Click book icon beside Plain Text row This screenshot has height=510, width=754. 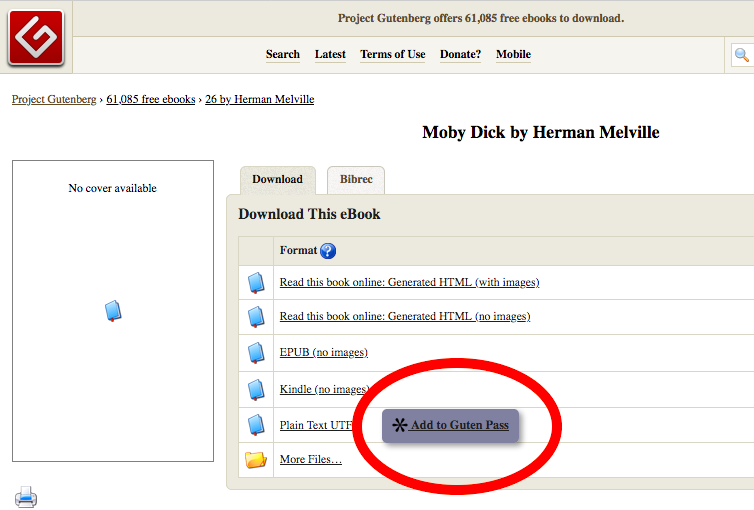point(256,425)
